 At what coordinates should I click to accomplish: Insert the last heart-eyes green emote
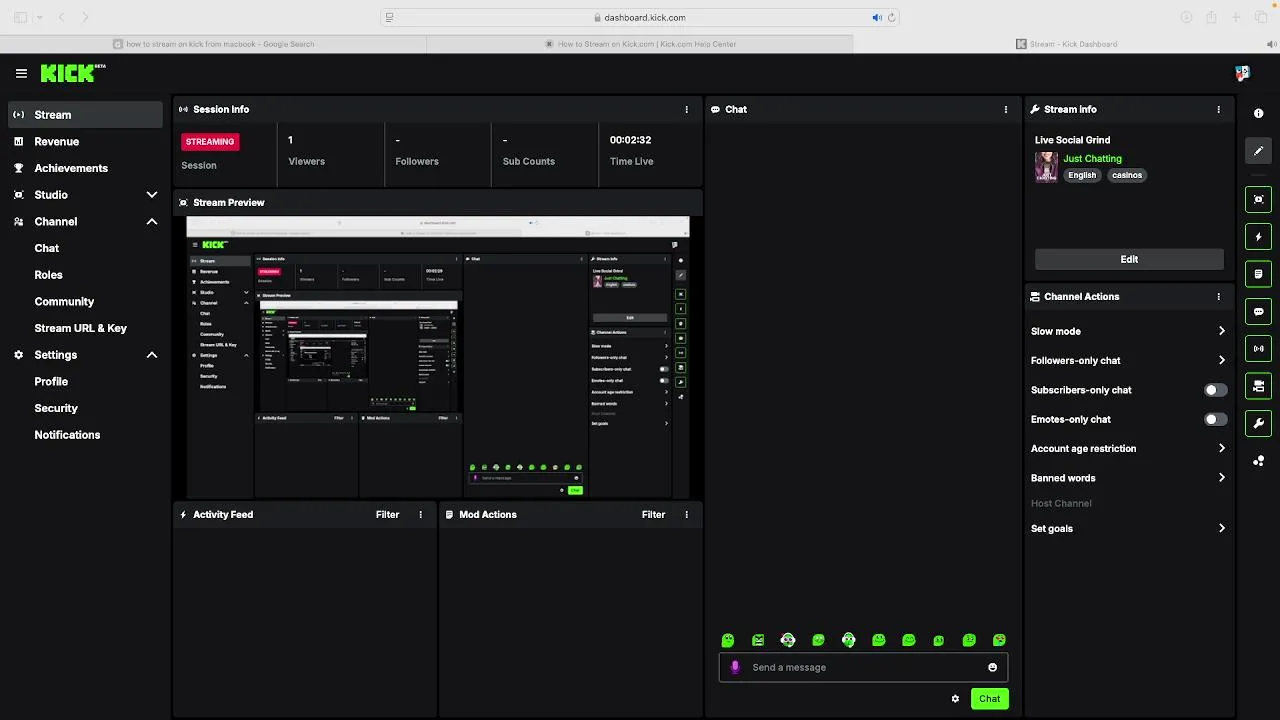[999, 640]
